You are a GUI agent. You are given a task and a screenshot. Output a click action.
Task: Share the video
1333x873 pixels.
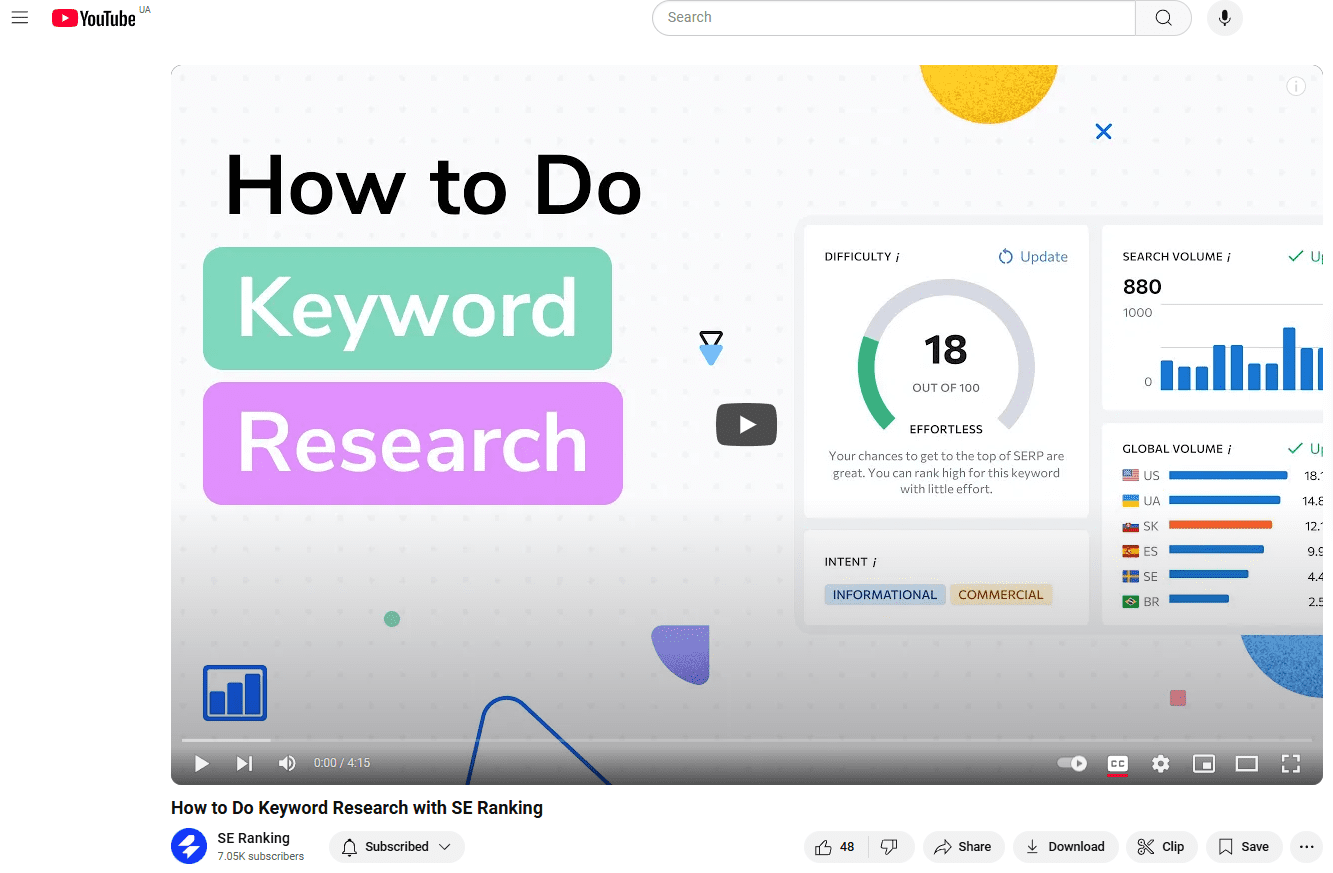pos(963,846)
